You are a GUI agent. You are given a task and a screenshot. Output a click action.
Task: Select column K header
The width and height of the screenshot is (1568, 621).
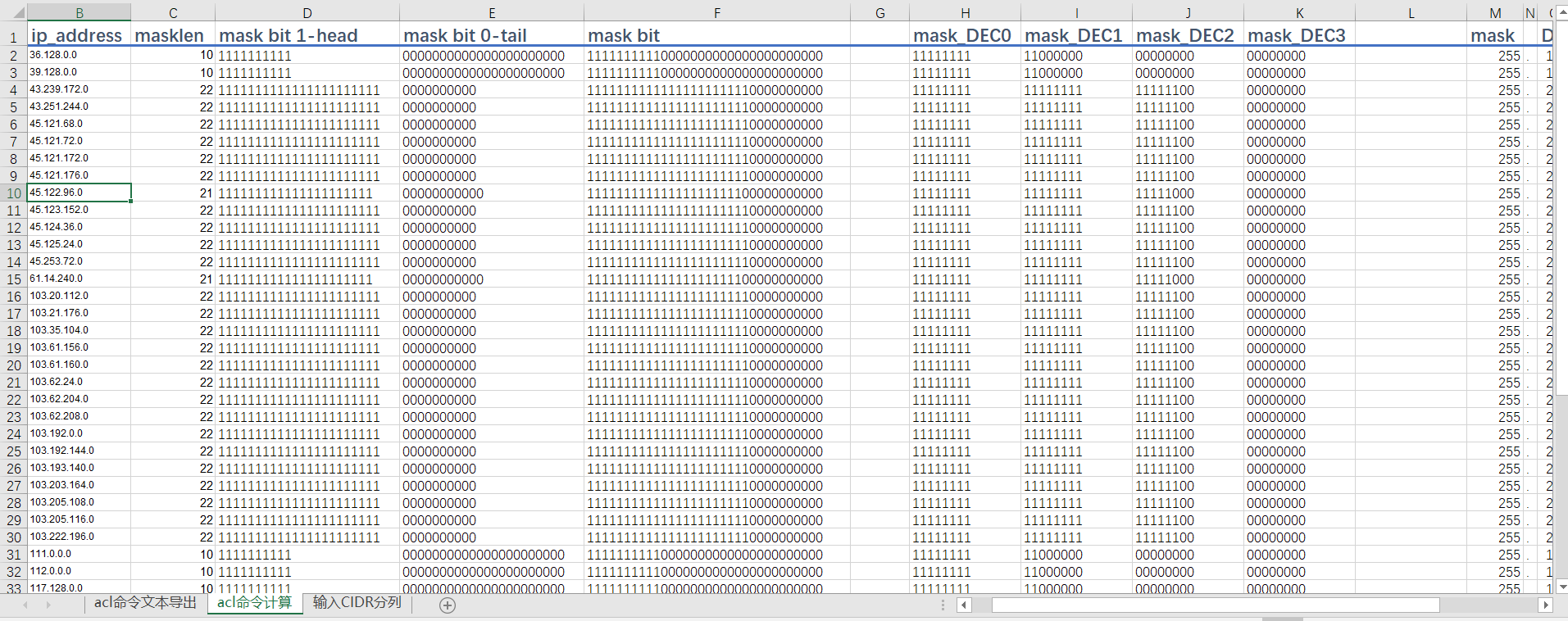coord(1300,12)
